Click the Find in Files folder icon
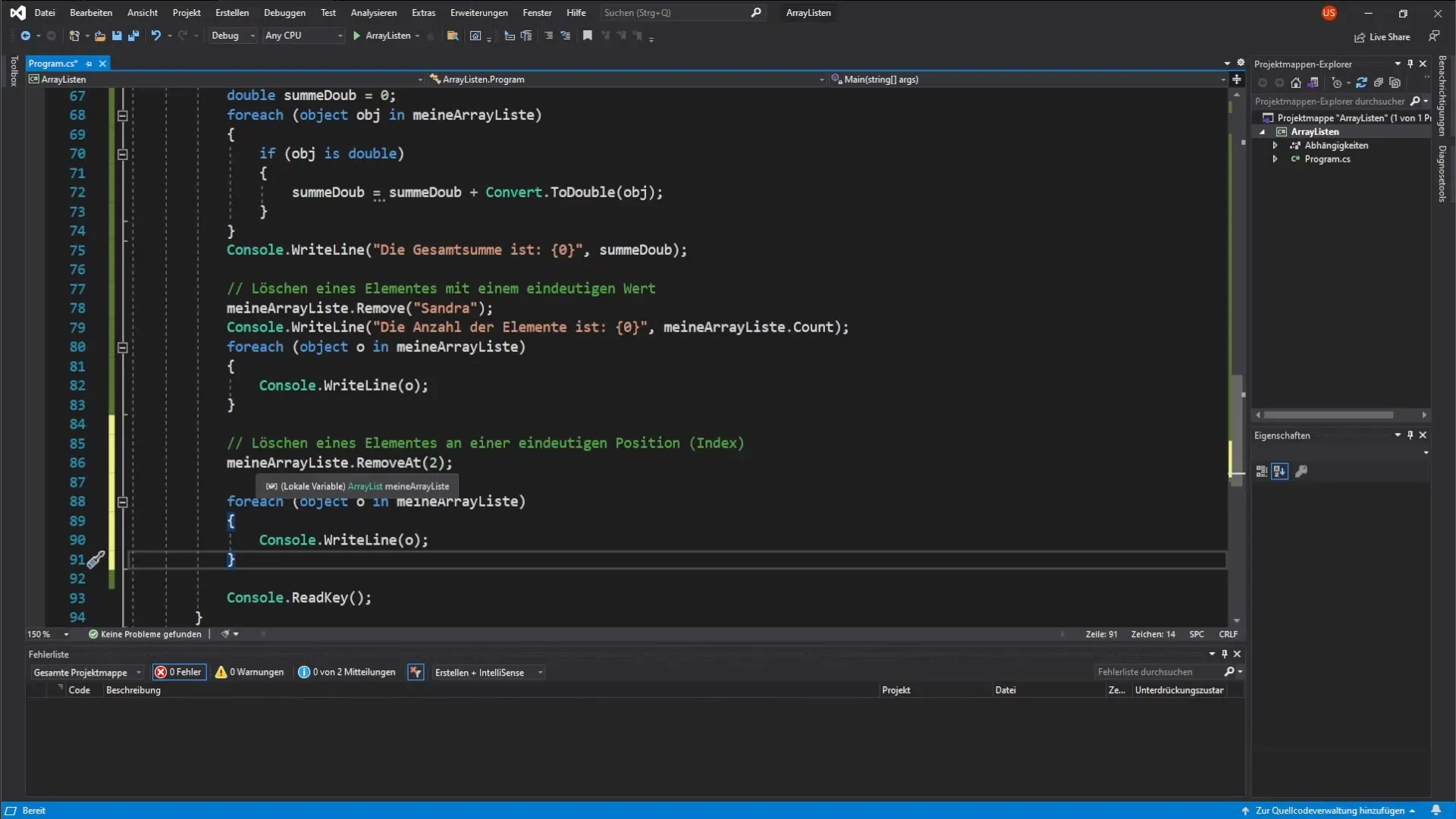 pos(453,36)
